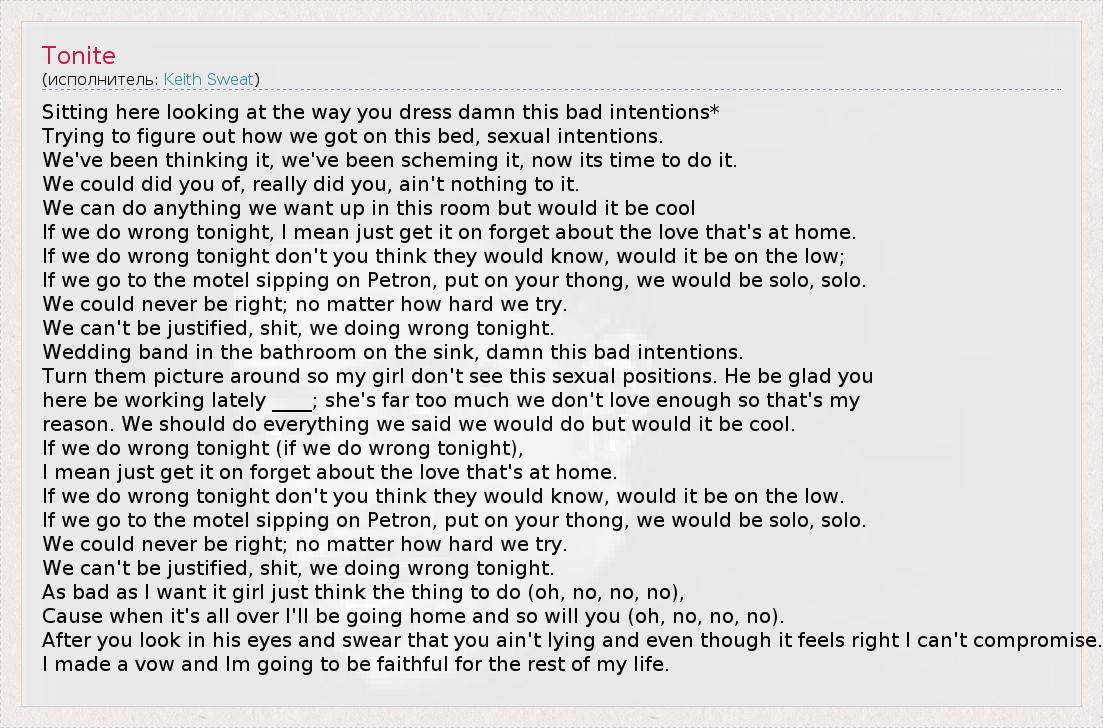Select the line 'Cause when it's all over'
The image size is (1103, 728).
412,616
